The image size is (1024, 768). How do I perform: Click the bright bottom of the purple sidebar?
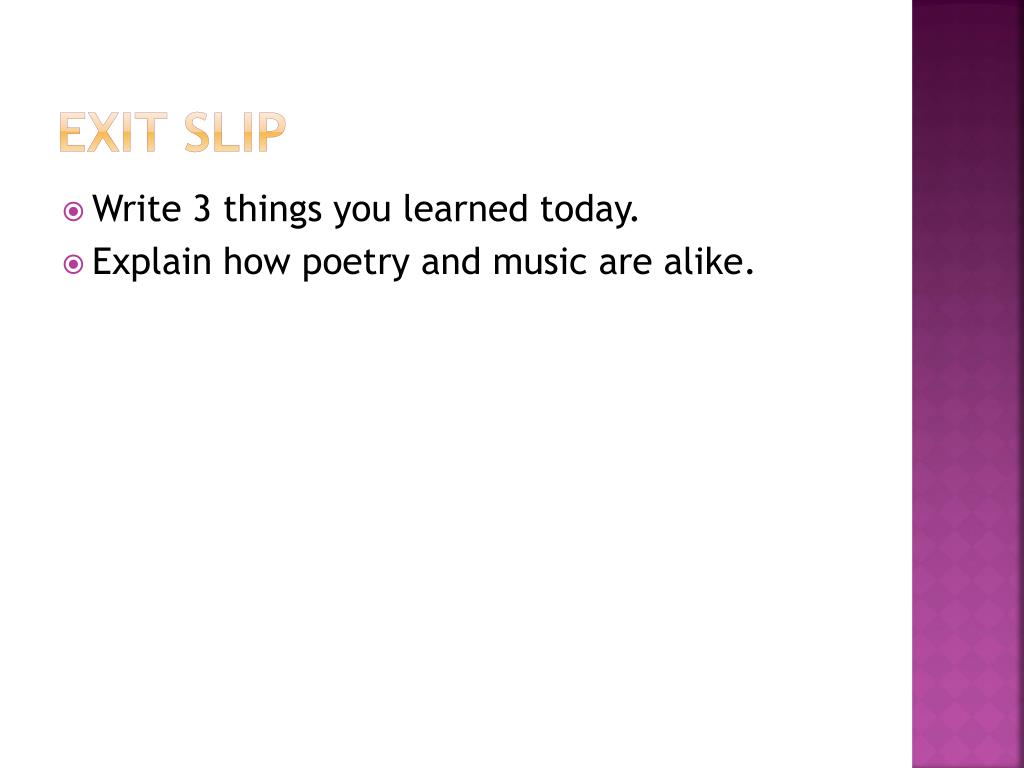pos(967,730)
